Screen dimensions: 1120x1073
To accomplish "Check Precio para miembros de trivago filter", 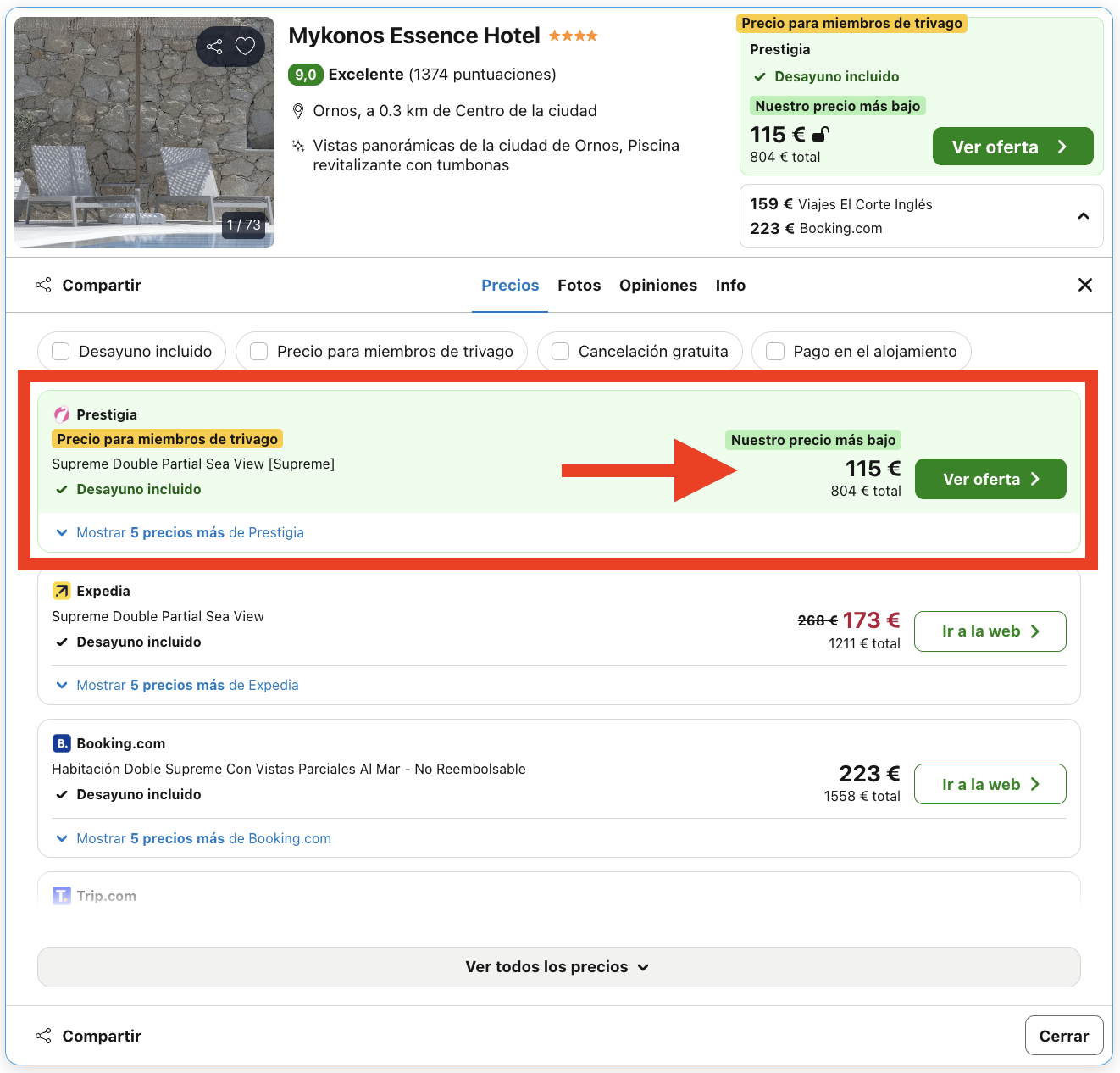I will [x=259, y=352].
